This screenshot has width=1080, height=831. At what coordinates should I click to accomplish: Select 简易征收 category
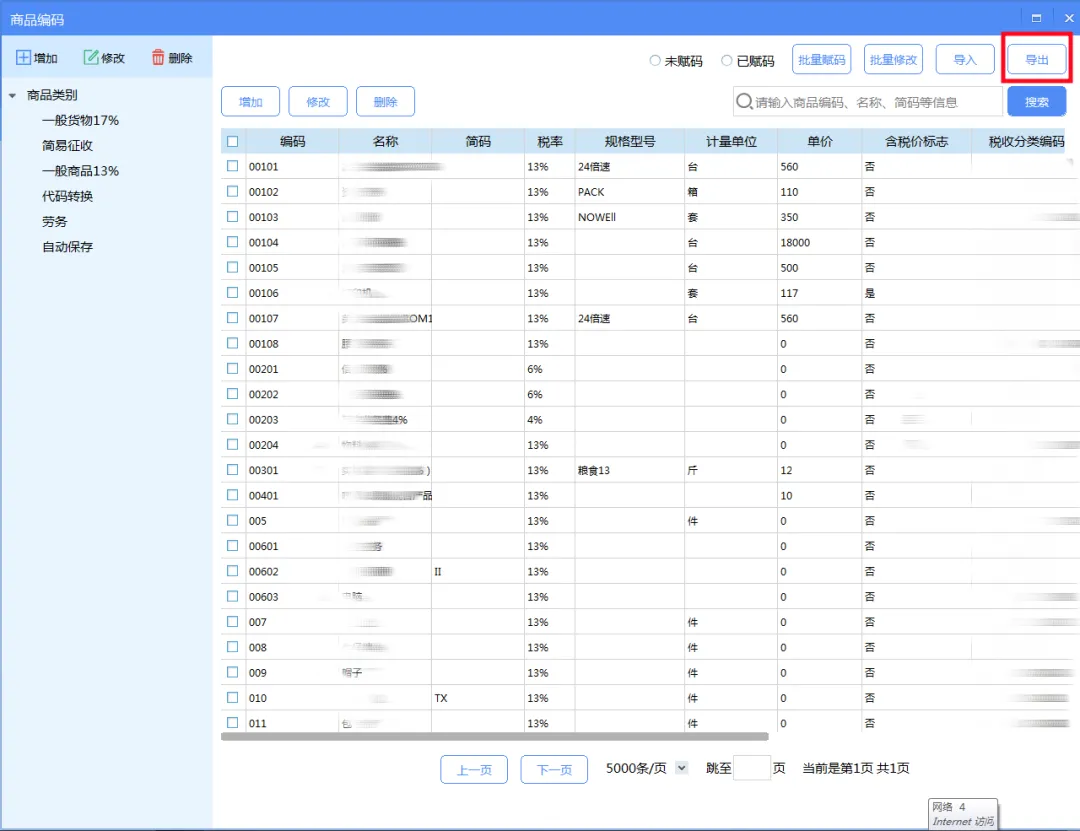click(67, 145)
